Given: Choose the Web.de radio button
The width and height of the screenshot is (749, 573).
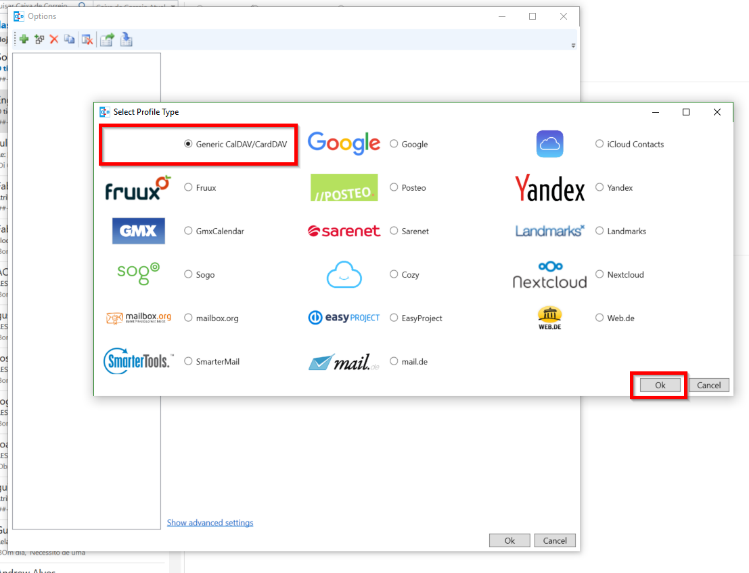Looking at the screenshot, I should point(599,318).
